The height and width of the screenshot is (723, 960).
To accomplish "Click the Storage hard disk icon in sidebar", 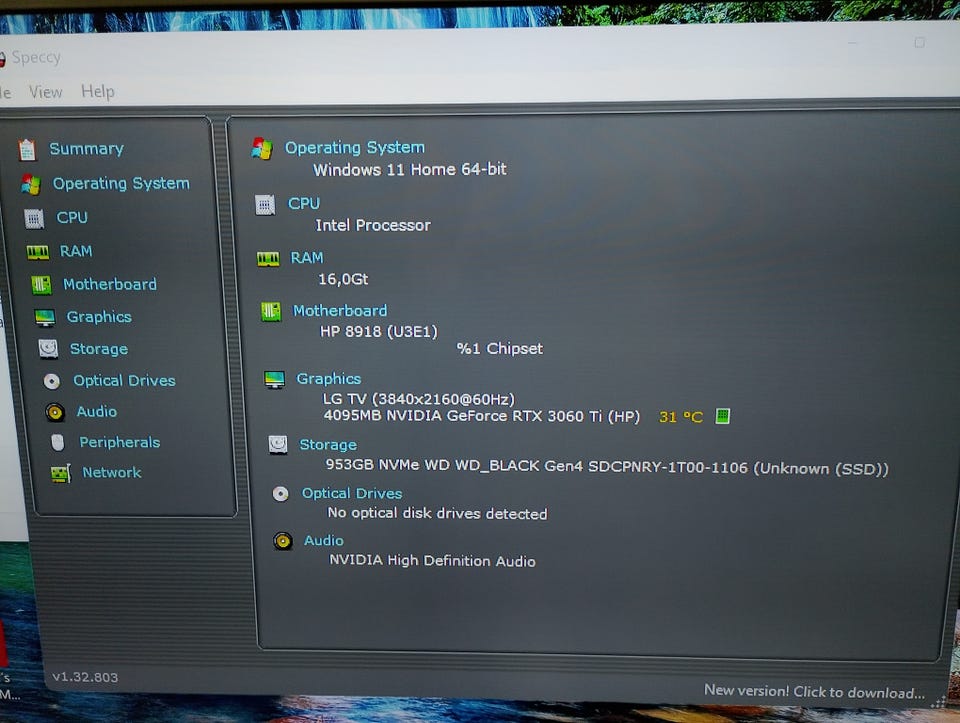I will click(x=48, y=349).
